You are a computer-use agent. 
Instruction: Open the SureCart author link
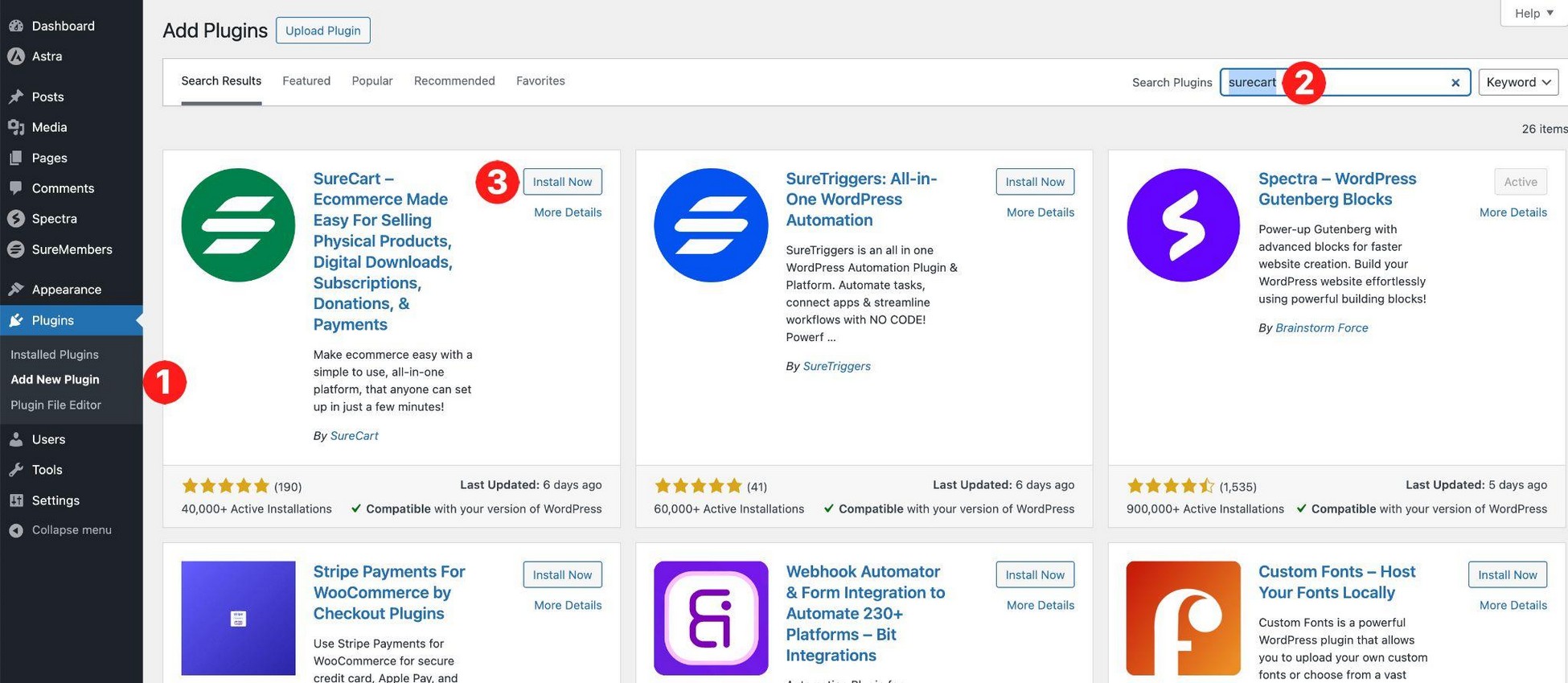point(354,435)
